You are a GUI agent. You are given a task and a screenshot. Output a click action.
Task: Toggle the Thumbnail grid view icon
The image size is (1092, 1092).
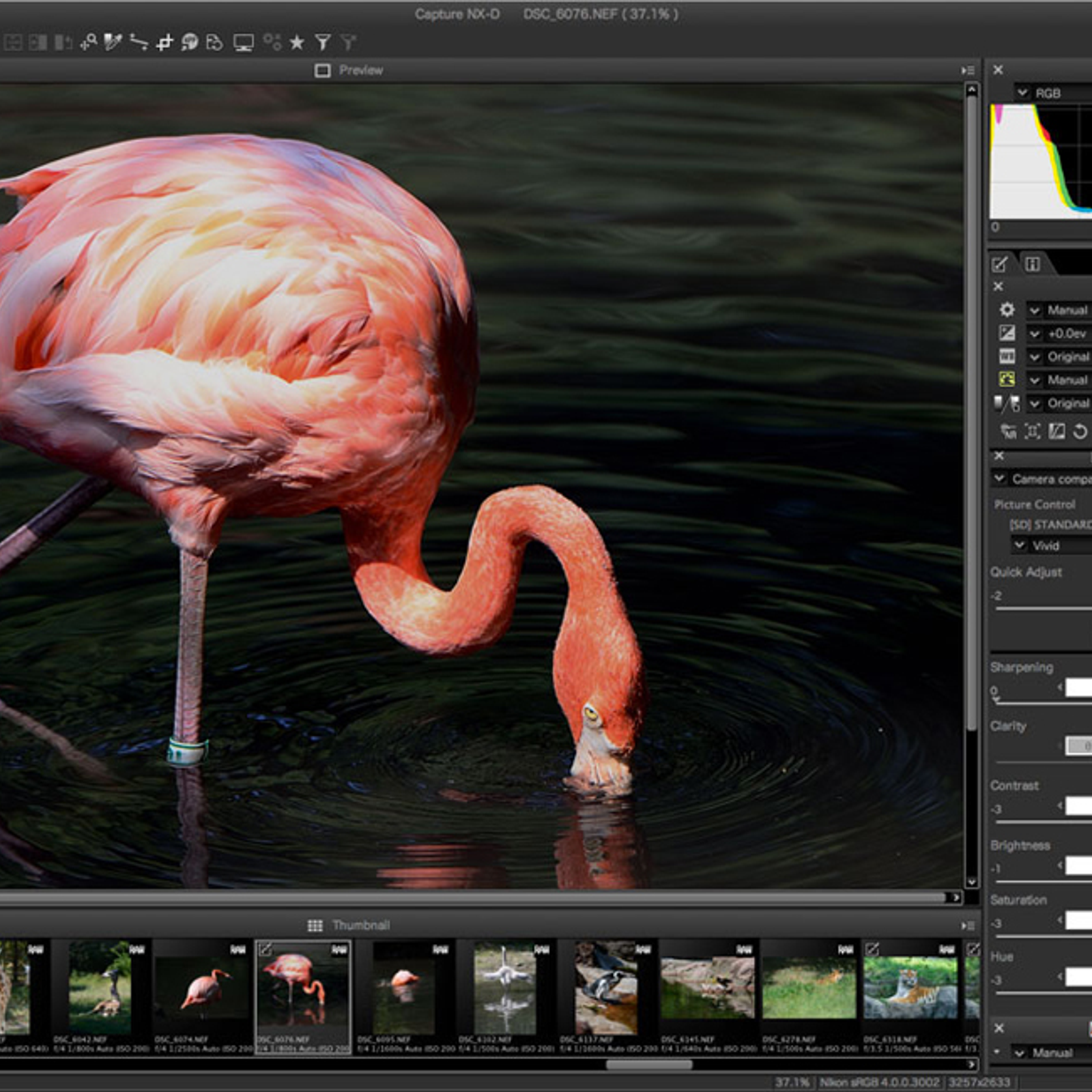click(315, 925)
